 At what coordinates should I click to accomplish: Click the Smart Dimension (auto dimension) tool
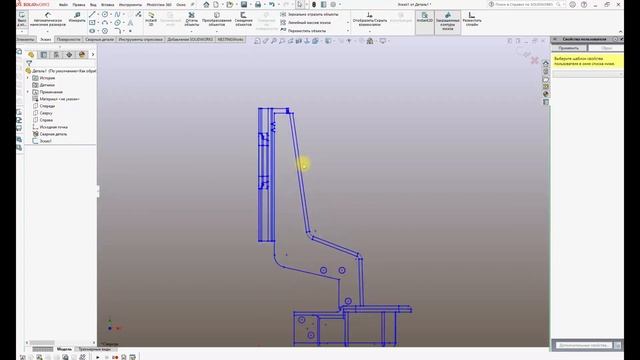[48, 20]
